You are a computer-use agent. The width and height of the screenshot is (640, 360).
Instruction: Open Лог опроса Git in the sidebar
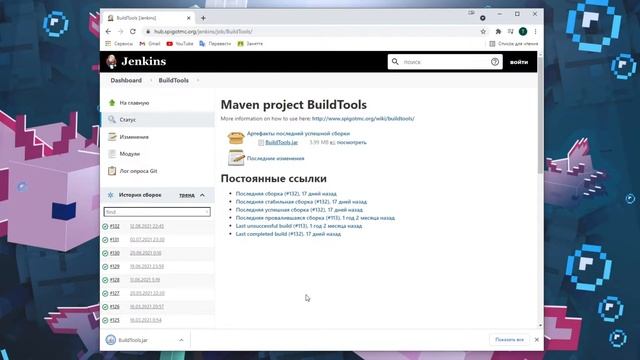pyautogui.click(x=138, y=171)
